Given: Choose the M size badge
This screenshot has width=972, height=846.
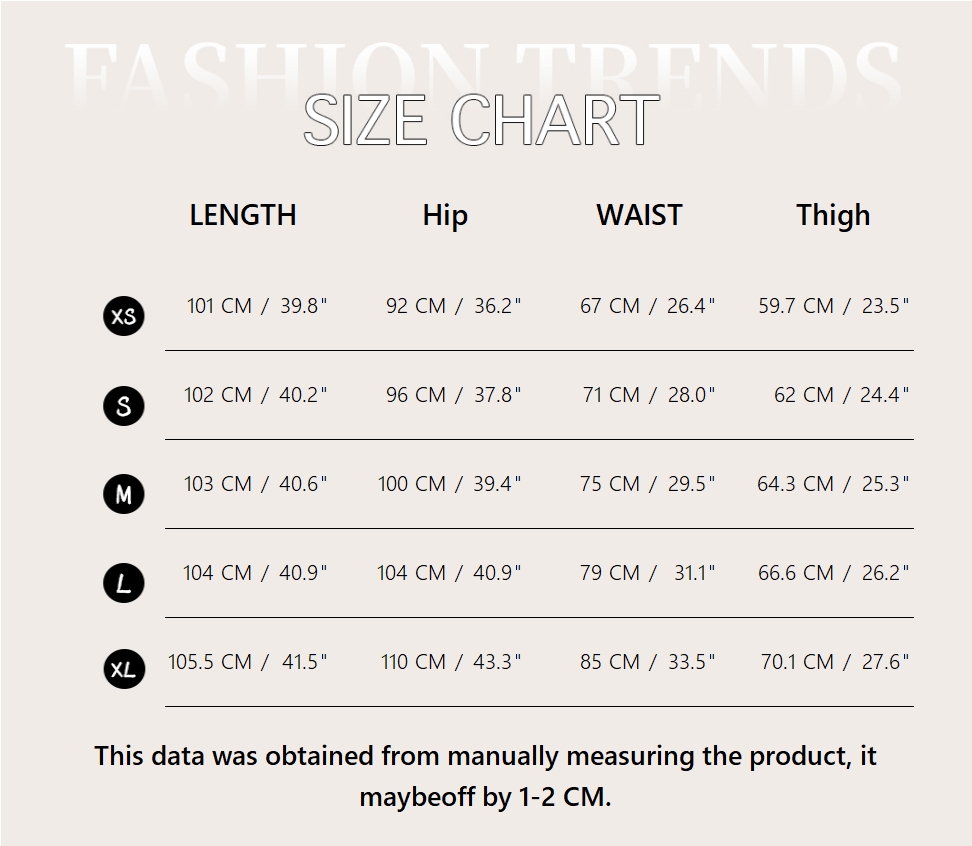Looking at the screenshot, I should click(124, 494).
